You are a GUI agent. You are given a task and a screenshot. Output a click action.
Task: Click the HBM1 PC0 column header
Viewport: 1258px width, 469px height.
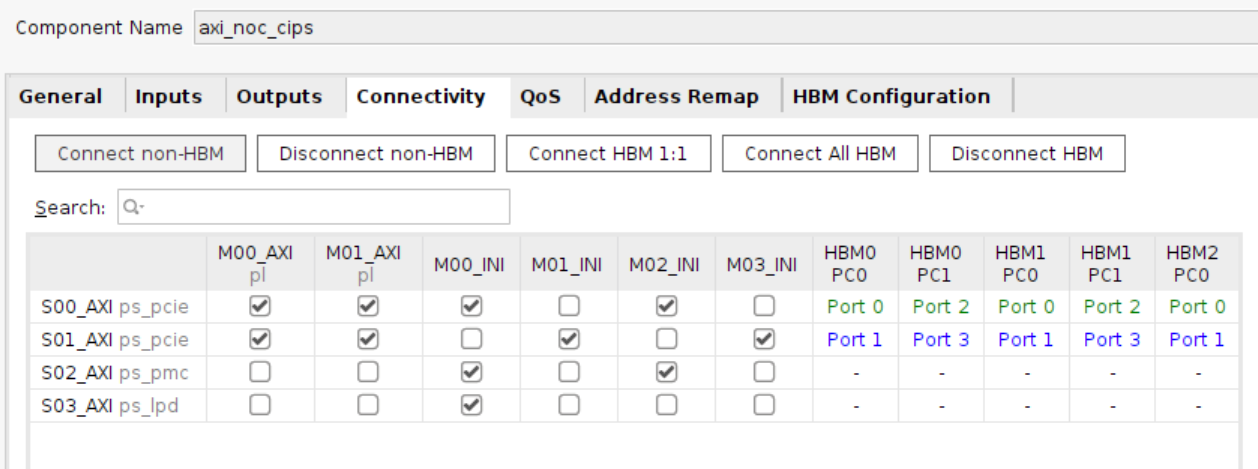[1025, 264]
